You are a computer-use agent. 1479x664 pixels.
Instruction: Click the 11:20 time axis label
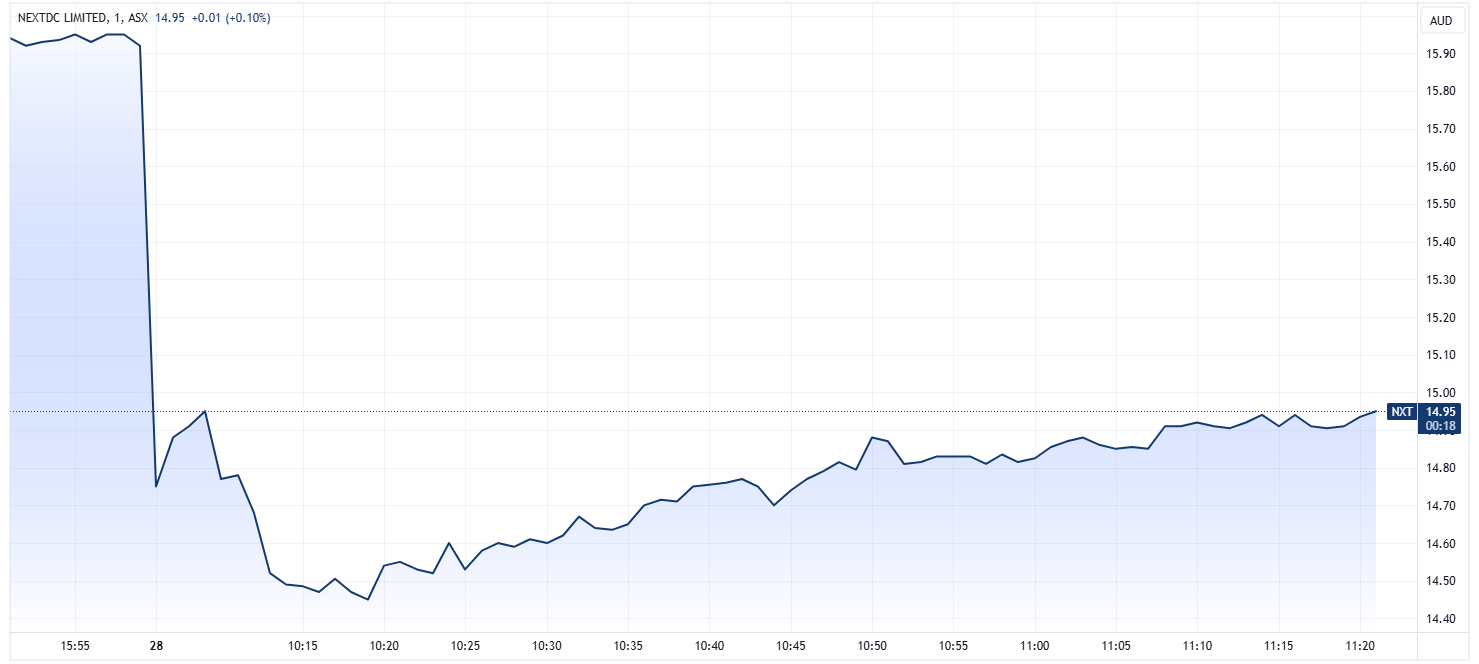tap(1360, 646)
